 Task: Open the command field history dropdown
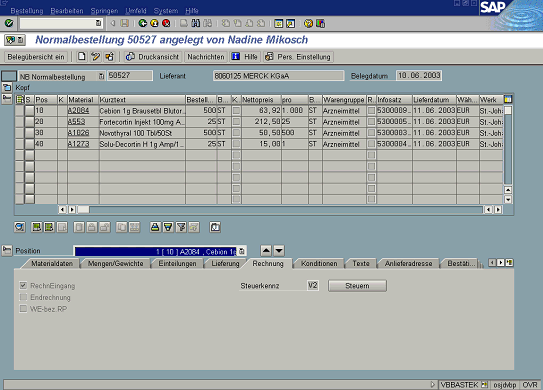(x=98, y=23)
